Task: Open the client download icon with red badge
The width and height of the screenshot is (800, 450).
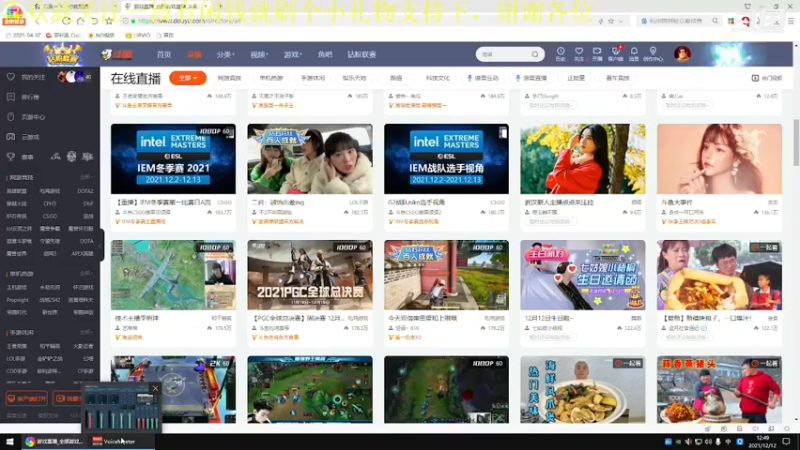Action: coord(616,53)
